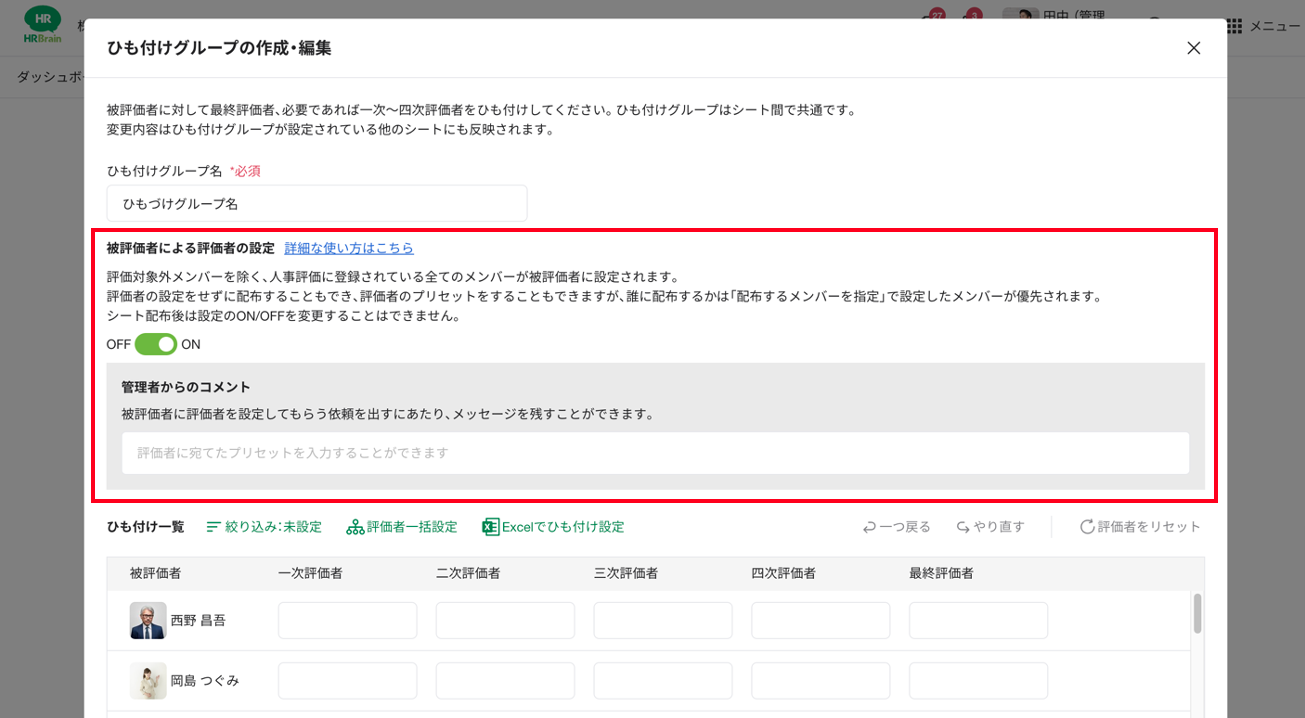
Task: Select 三次評価者 field for 岡島 つぐみ
Action: point(663,681)
